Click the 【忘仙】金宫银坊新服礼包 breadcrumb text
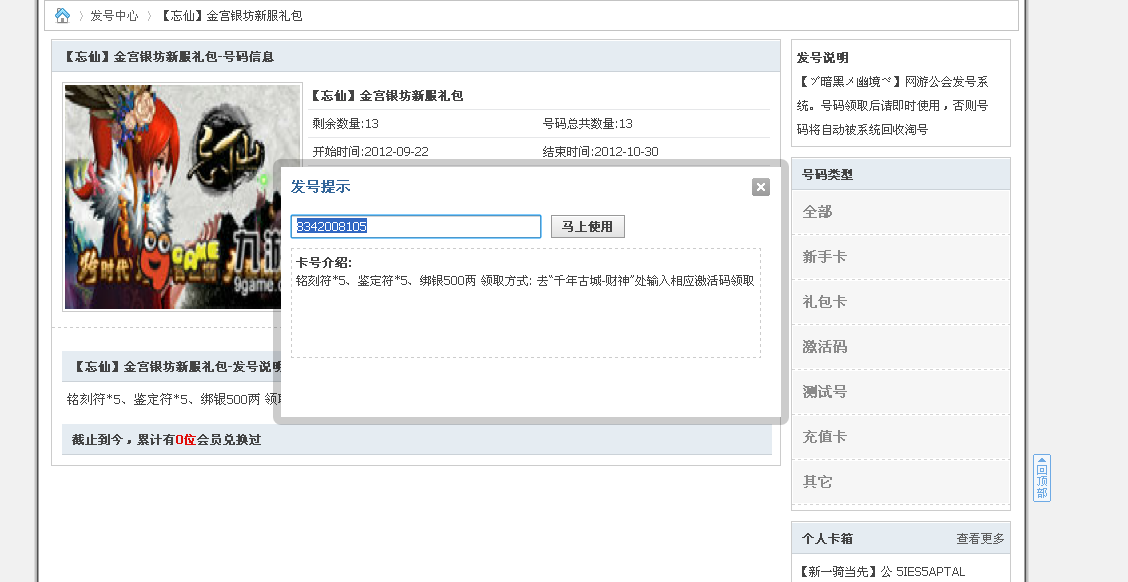 point(226,15)
